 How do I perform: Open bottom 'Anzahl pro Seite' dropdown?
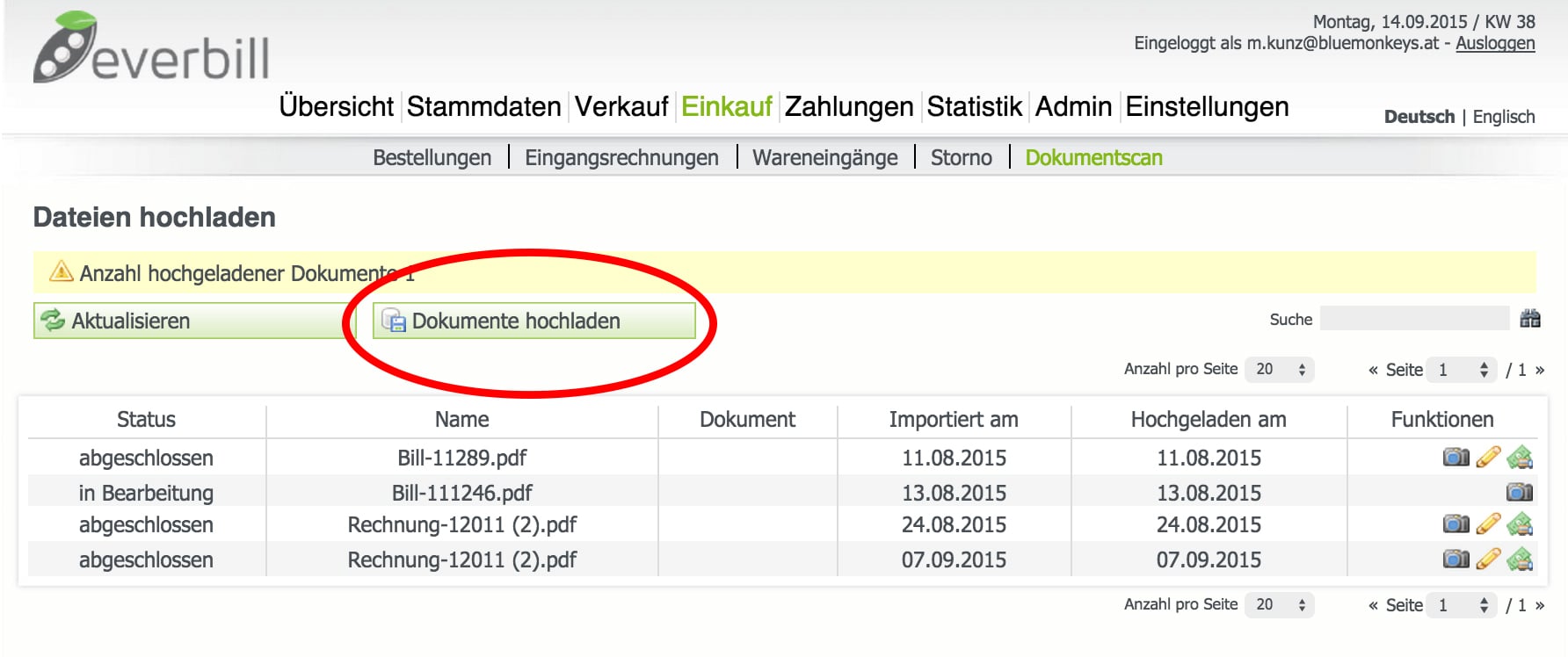1279,605
